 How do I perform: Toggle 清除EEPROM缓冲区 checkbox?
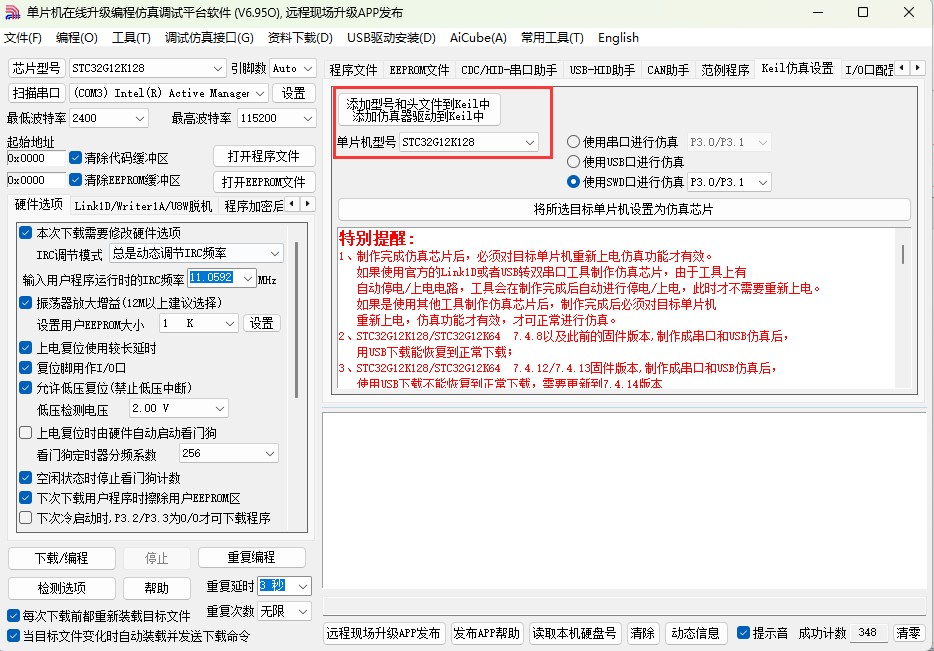coord(75,179)
